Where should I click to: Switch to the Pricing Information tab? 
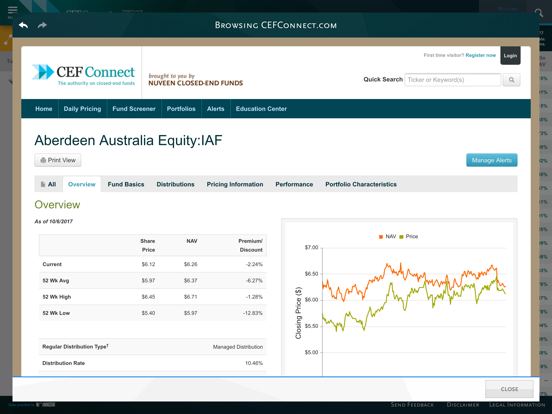point(235,184)
